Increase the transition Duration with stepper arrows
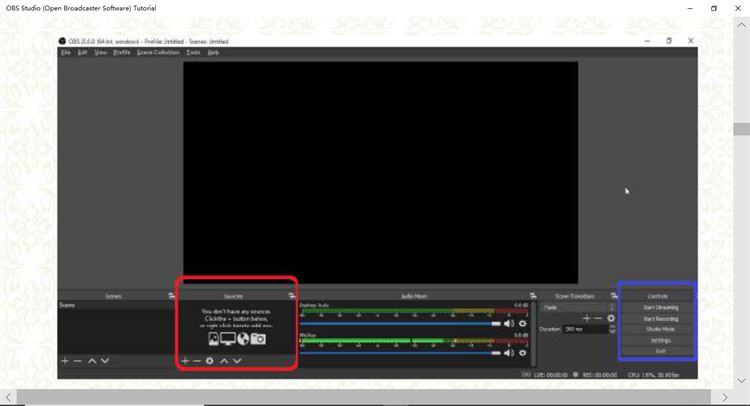The width and height of the screenshot is (750, 406). click(x=612, y=327)
